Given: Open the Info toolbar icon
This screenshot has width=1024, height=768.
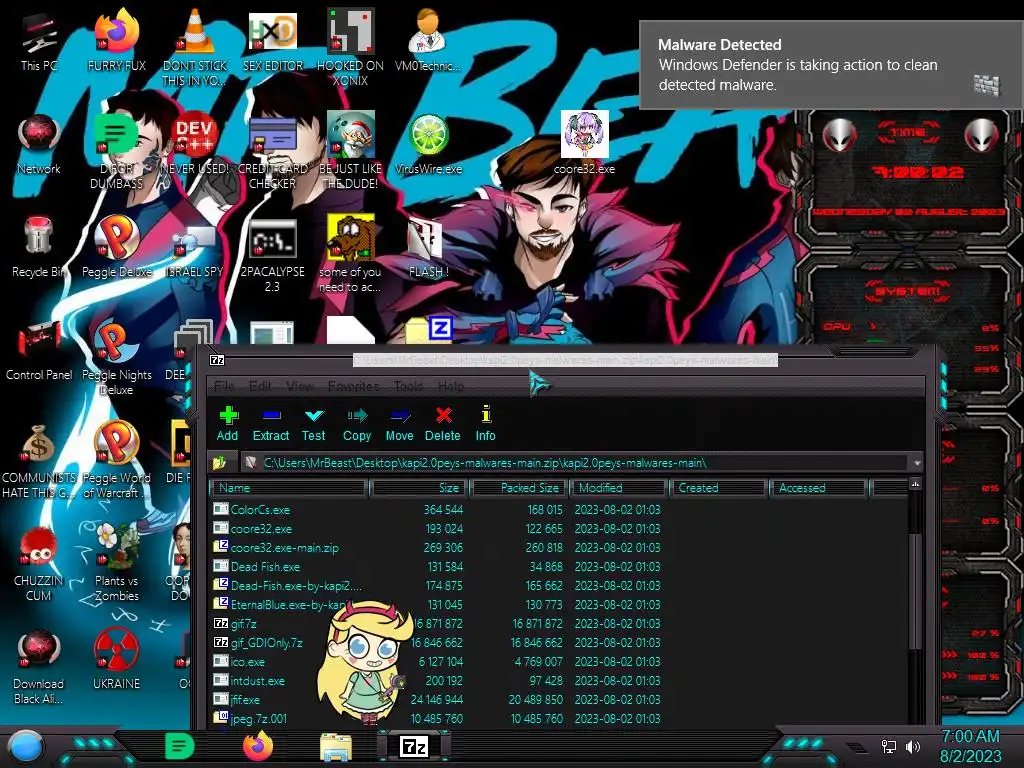Looking at the screenshot, I should pyautogui.click(x=485, y=423).
